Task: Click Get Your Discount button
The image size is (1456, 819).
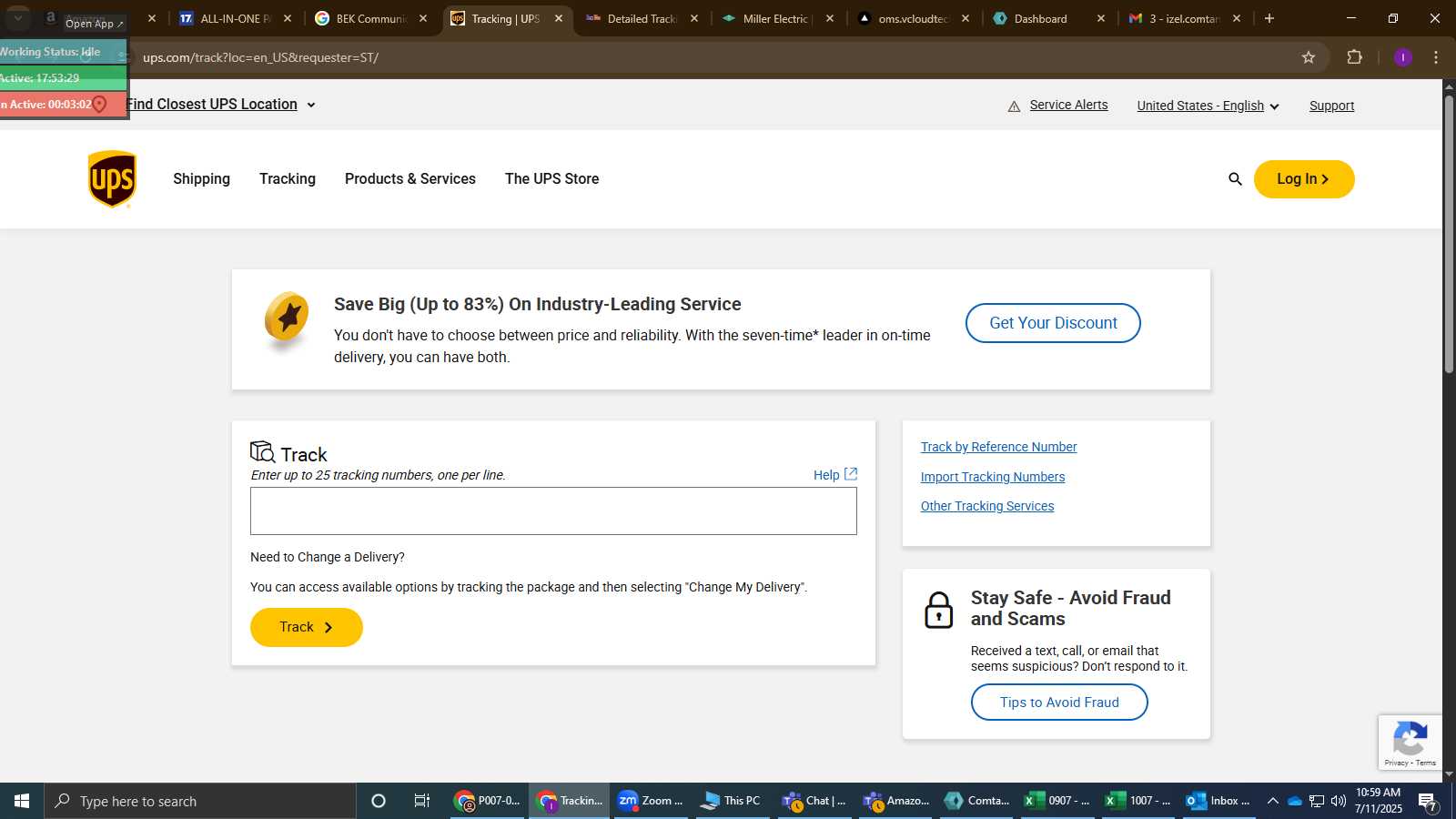Action: [x=1053, y=323]
